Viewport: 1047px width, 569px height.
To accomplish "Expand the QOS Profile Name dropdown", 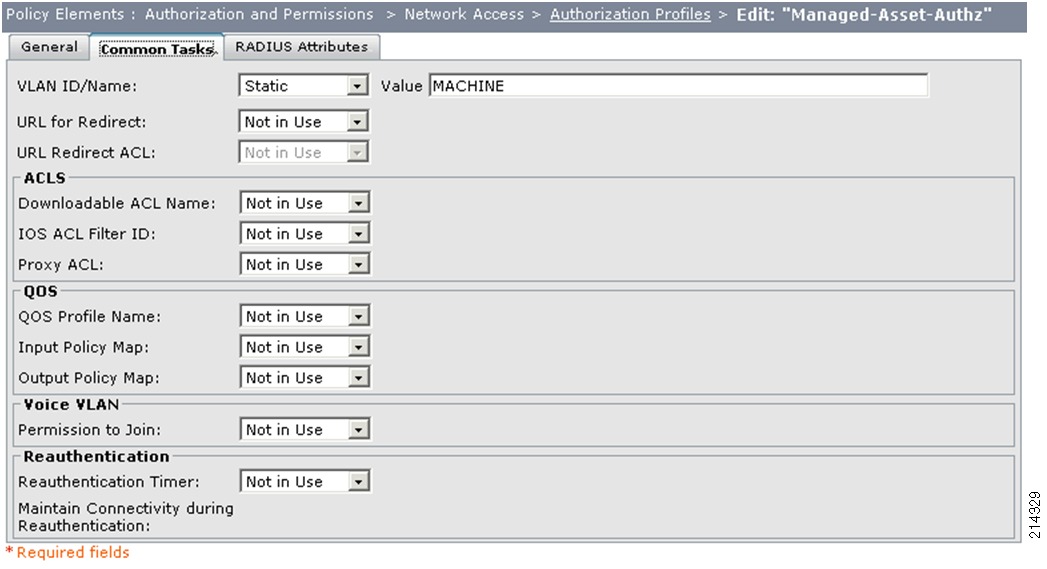I will click(x=304, y=317).
